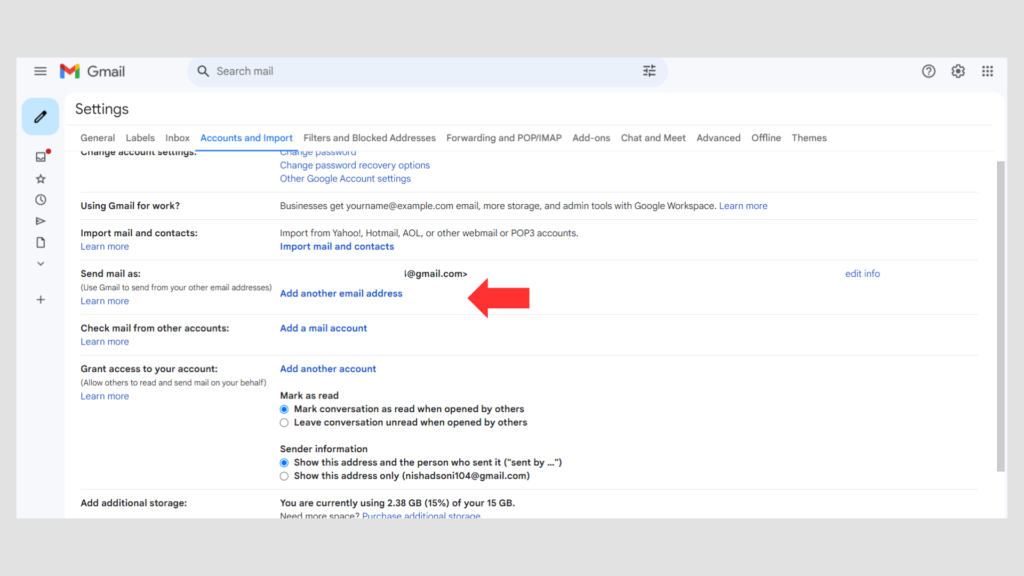Open Other Google Account settings link
Image resolution: width=1024 pixels, height=576 pixels.
[345, 178]
